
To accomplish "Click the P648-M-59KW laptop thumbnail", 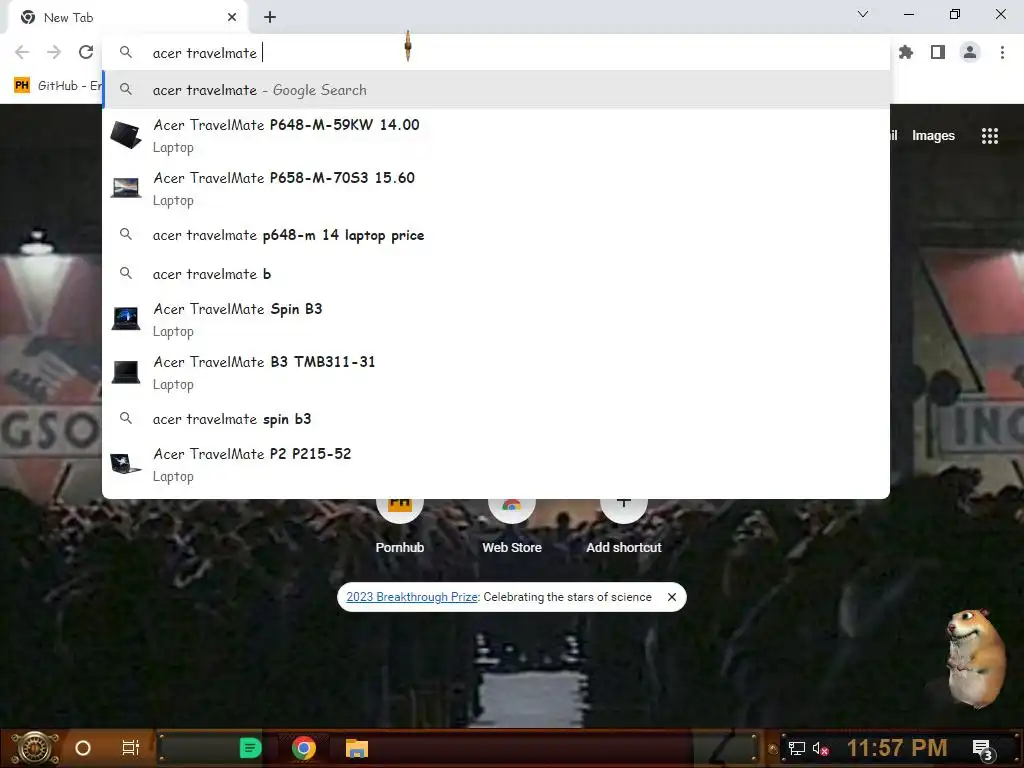I will pyautogui.click(x=126, y=135).
